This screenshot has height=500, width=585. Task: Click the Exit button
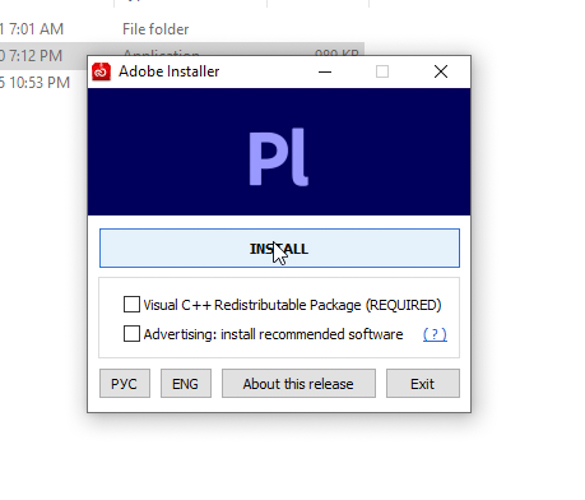[423, 384]
